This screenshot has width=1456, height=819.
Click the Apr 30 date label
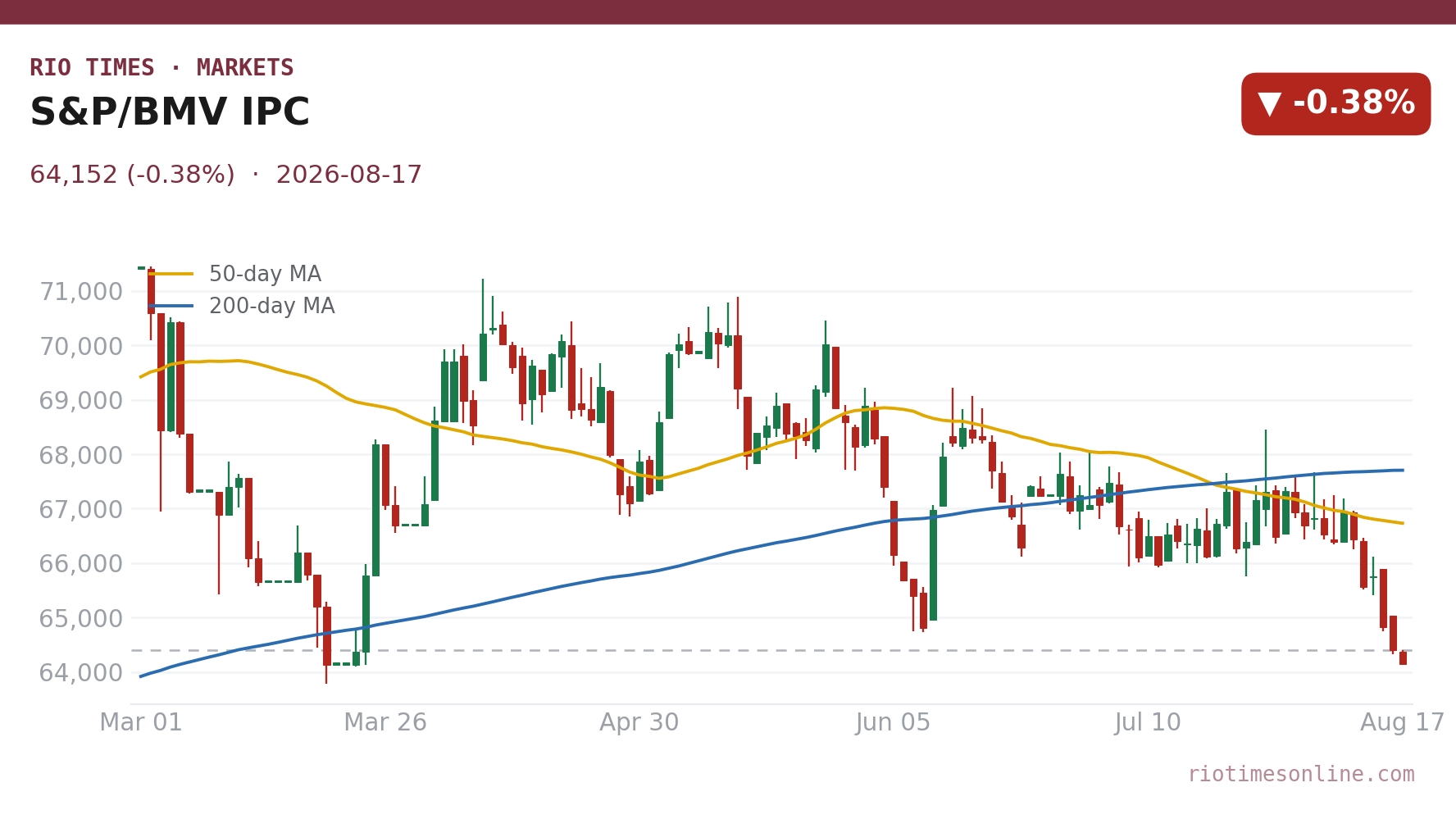tap(639, 723)
